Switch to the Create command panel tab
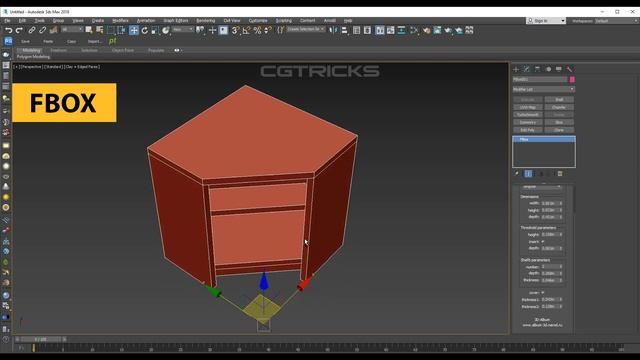Viewport: 640px width, 360px height. tap(516, 69)
